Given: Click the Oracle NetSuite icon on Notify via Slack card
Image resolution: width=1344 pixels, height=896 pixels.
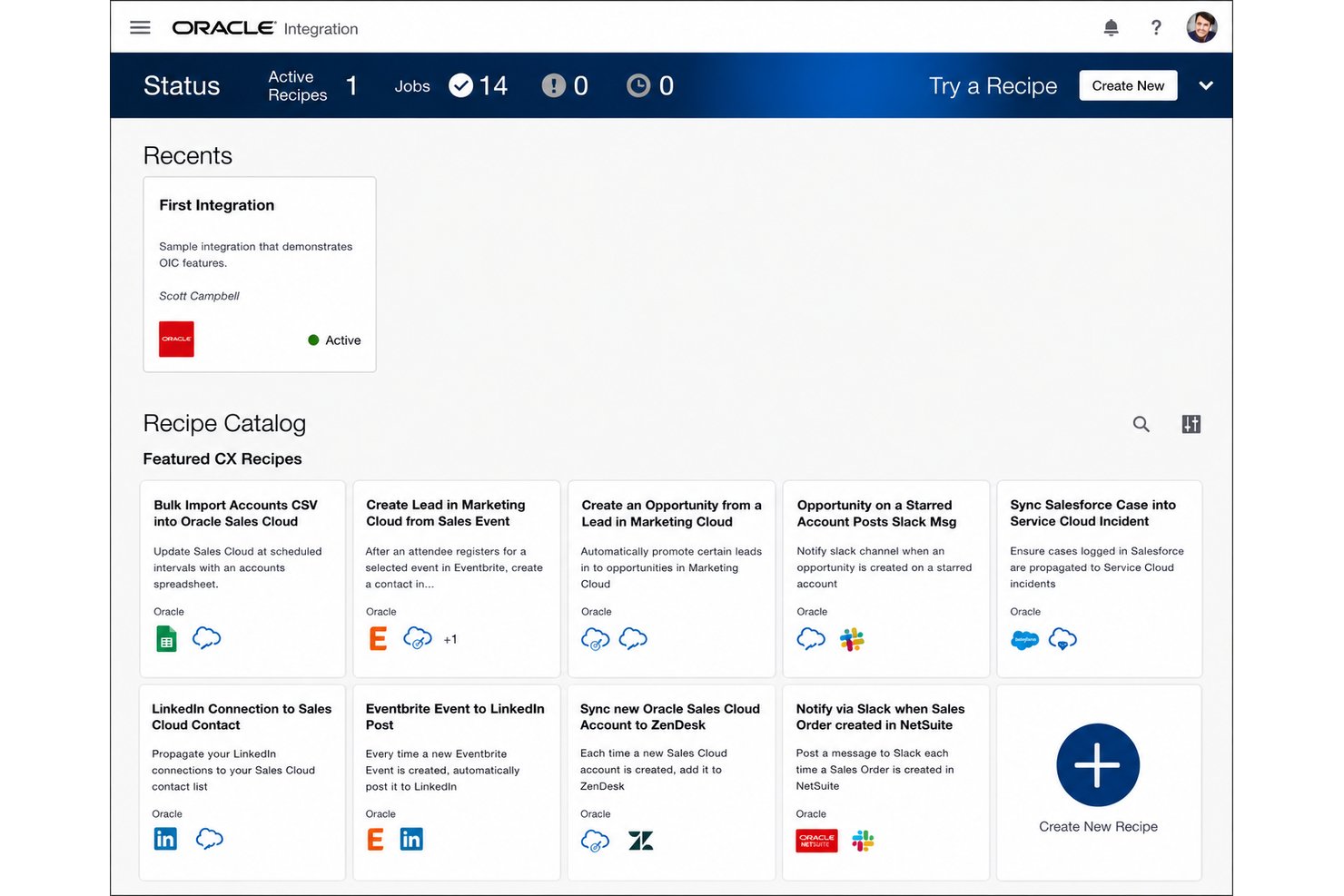Looking at the screenshot, I should 816,841.
